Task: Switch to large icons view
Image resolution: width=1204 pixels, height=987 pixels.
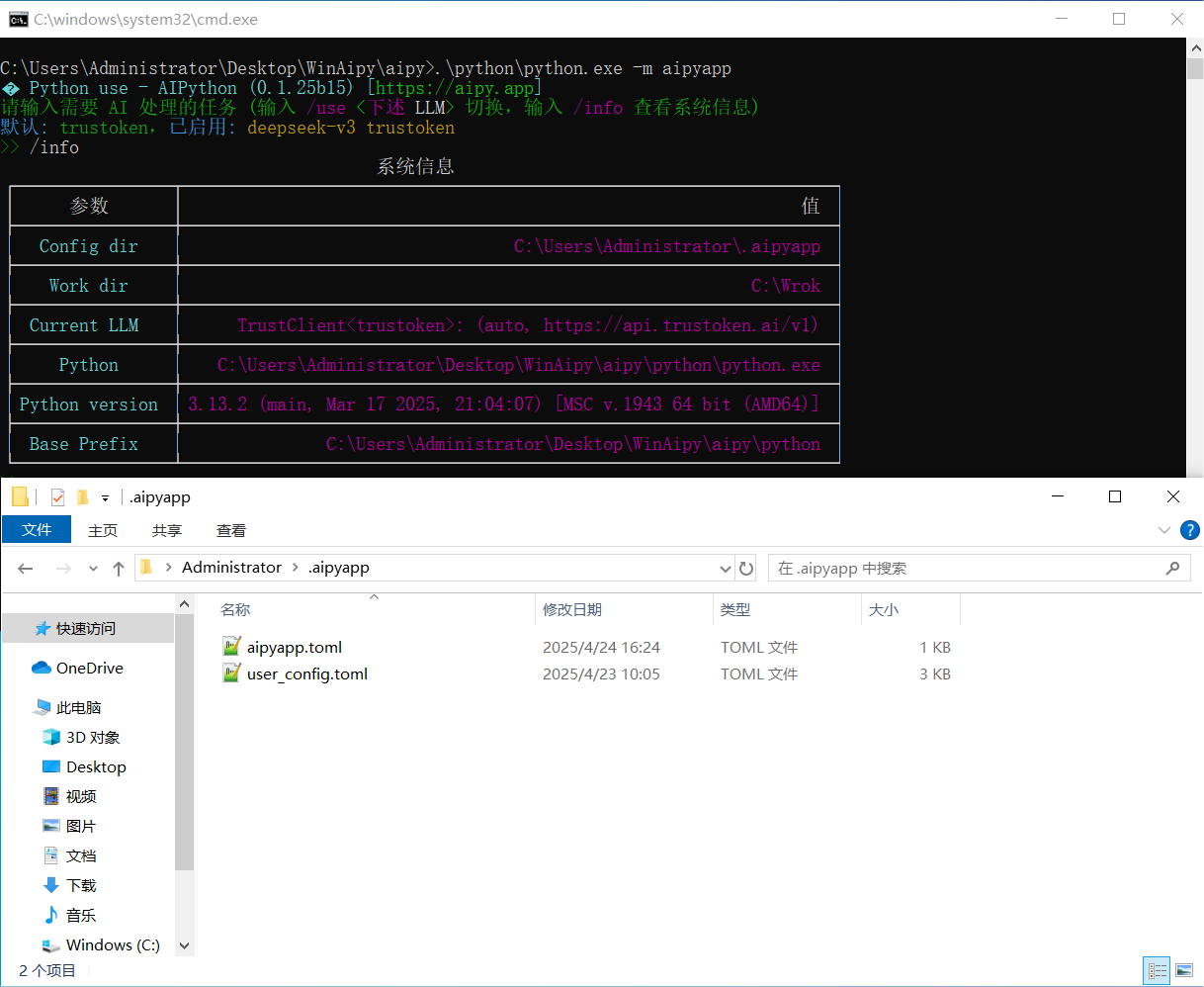Action: point(1184,971)
